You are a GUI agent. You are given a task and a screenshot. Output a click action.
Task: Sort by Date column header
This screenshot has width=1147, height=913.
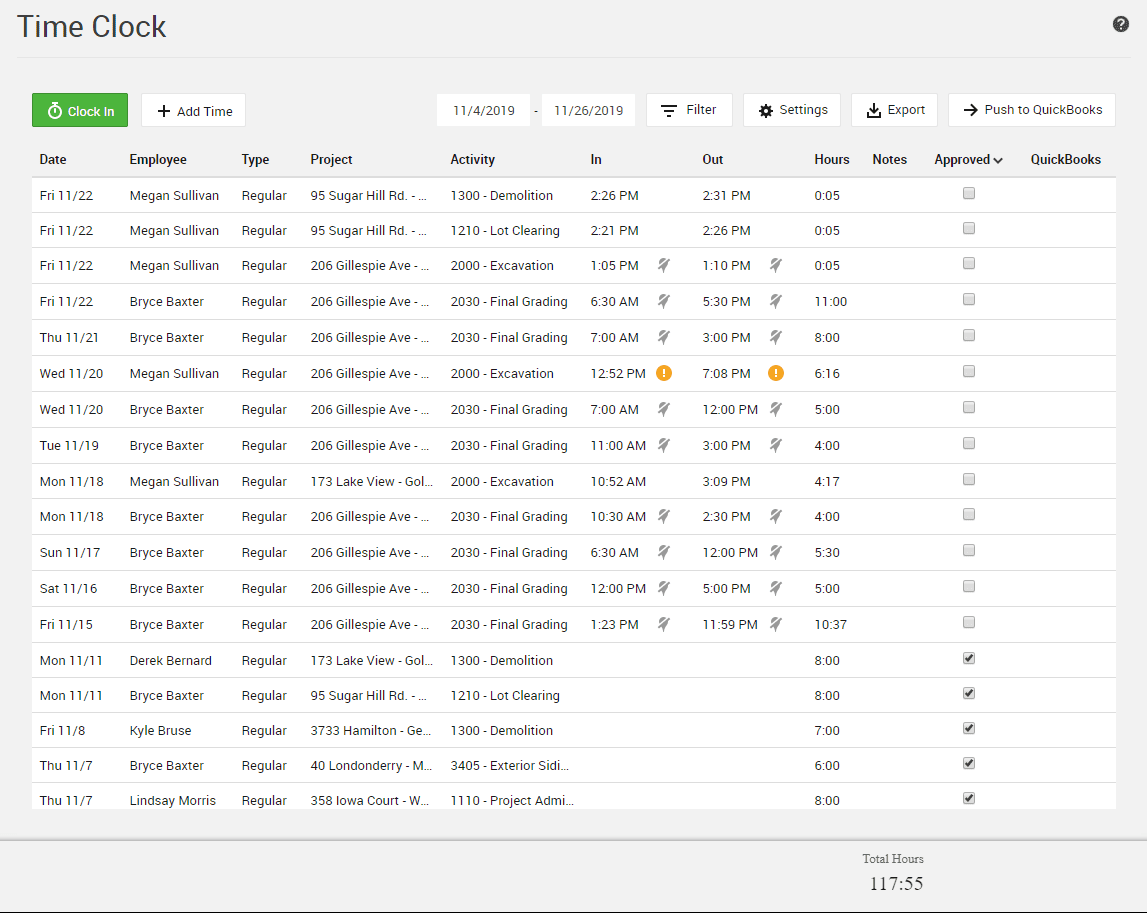point(53,159)
